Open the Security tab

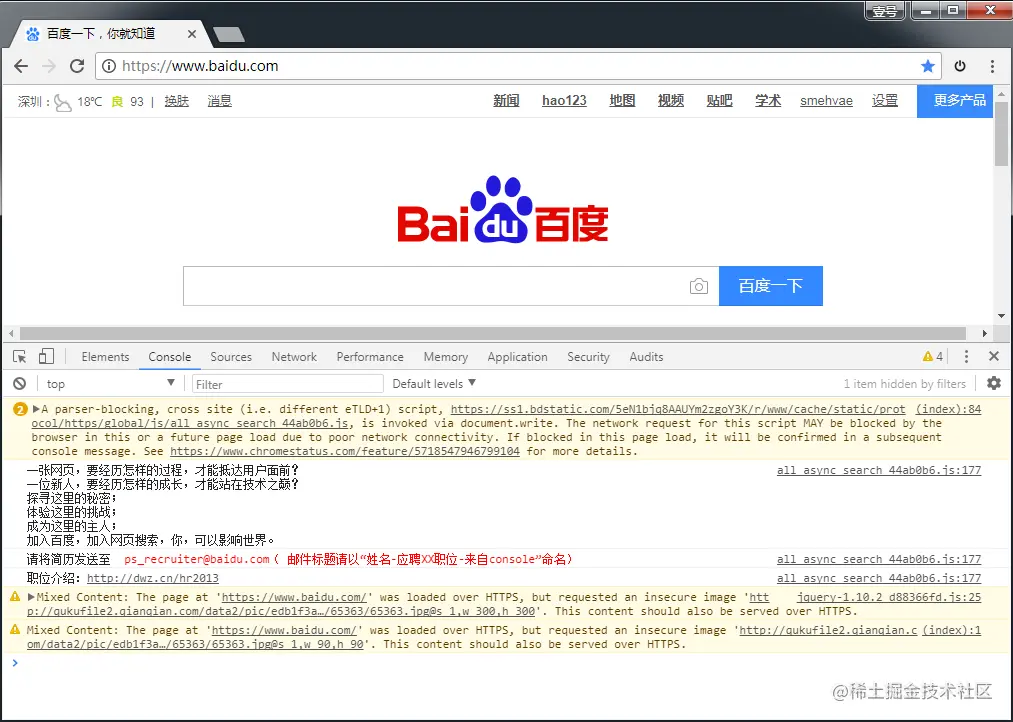(x=589, y=356)
